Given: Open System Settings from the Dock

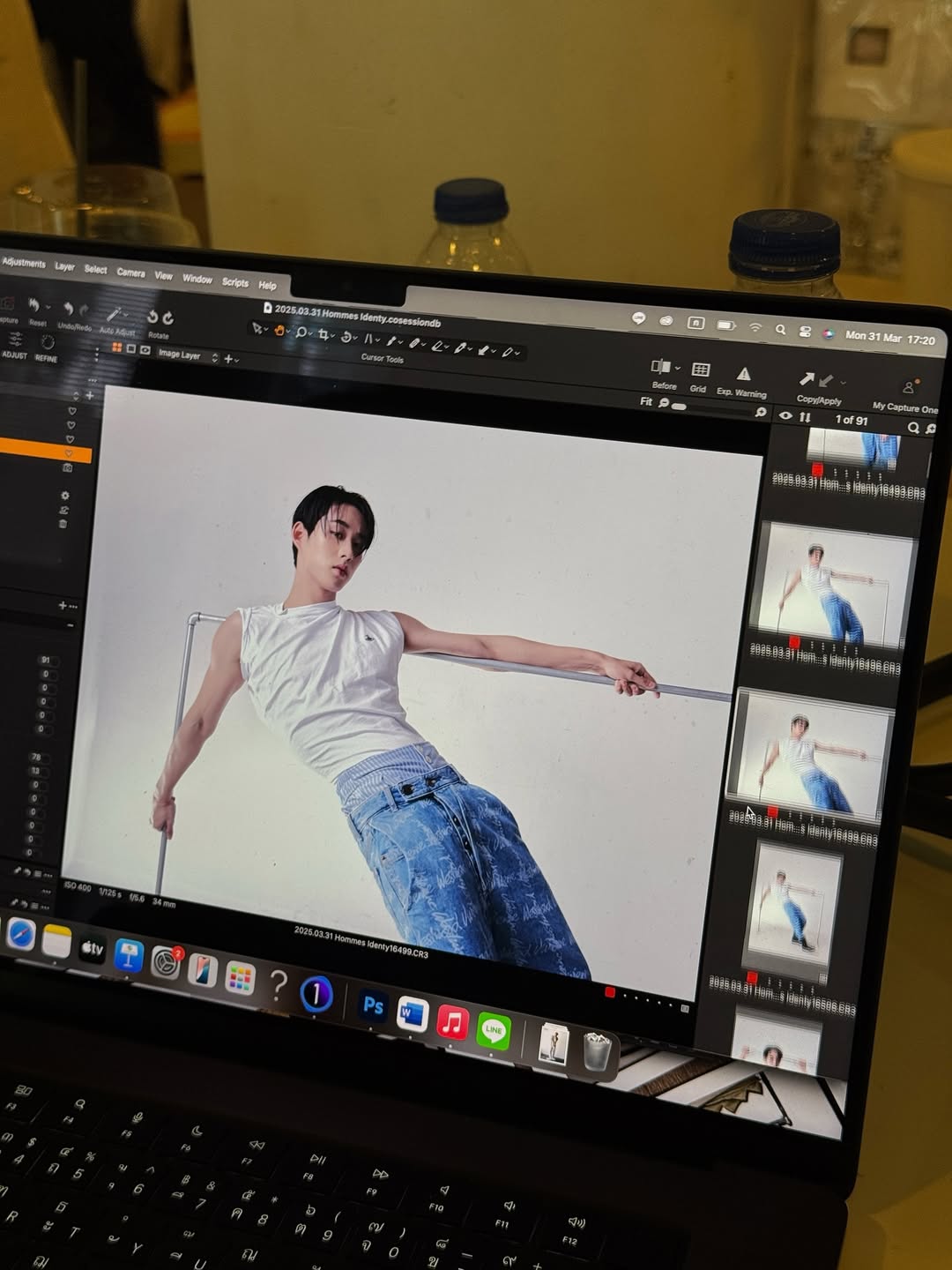Looking at the screenshot, I should pyautogui.click(x=166, y=964).
